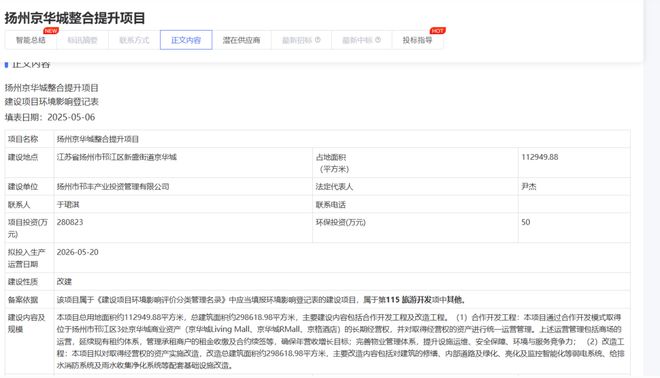Open the 最新中标 tab
The width and height of the screenshot is (660, 378).
pyautogui.click(x=361, y=40)
